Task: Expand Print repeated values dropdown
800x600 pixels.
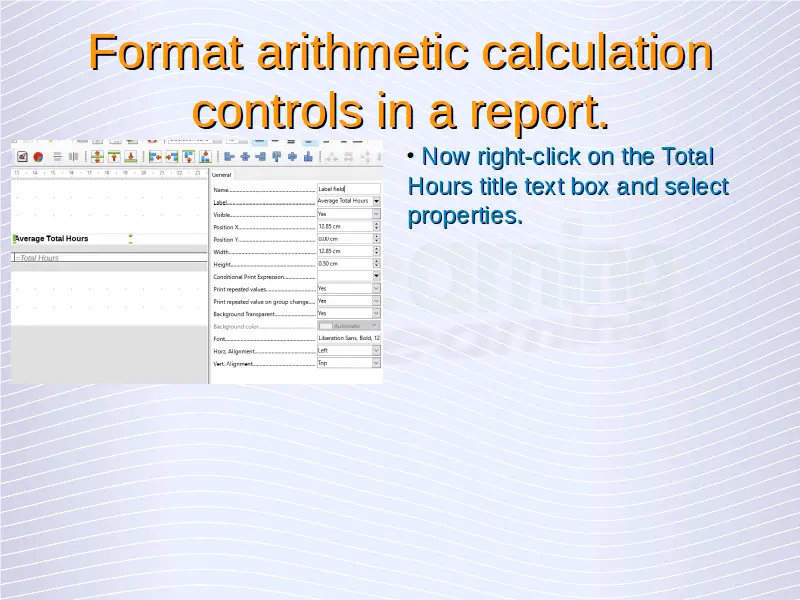Action: click(x=377, y=288)
